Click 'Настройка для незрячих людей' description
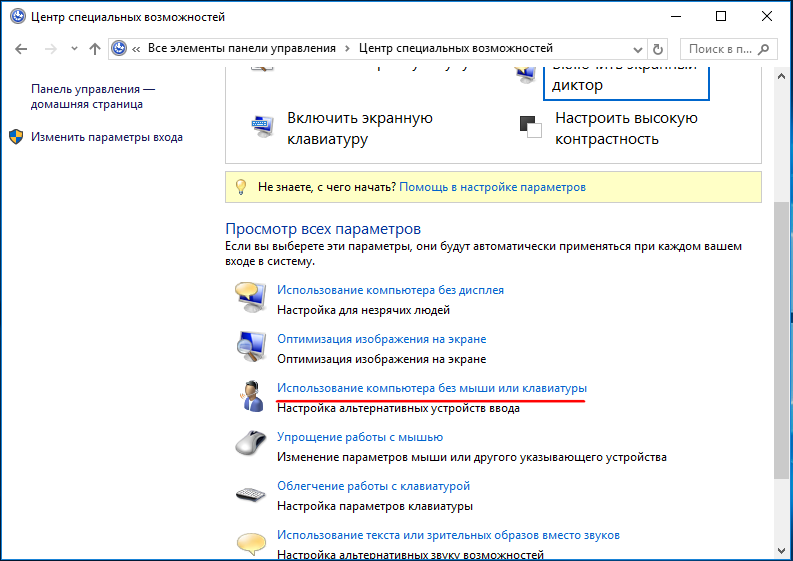Viewport: 793px width, 561px height. coord(363,310)
